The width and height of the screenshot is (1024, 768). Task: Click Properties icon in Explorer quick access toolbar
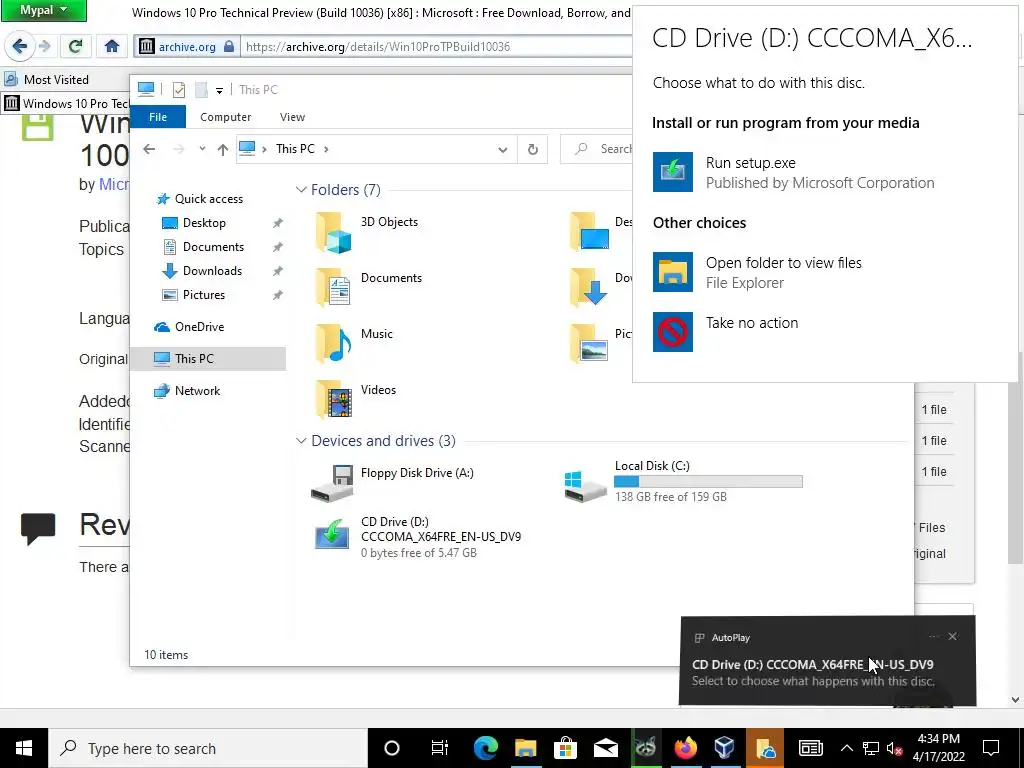[178, 89]
